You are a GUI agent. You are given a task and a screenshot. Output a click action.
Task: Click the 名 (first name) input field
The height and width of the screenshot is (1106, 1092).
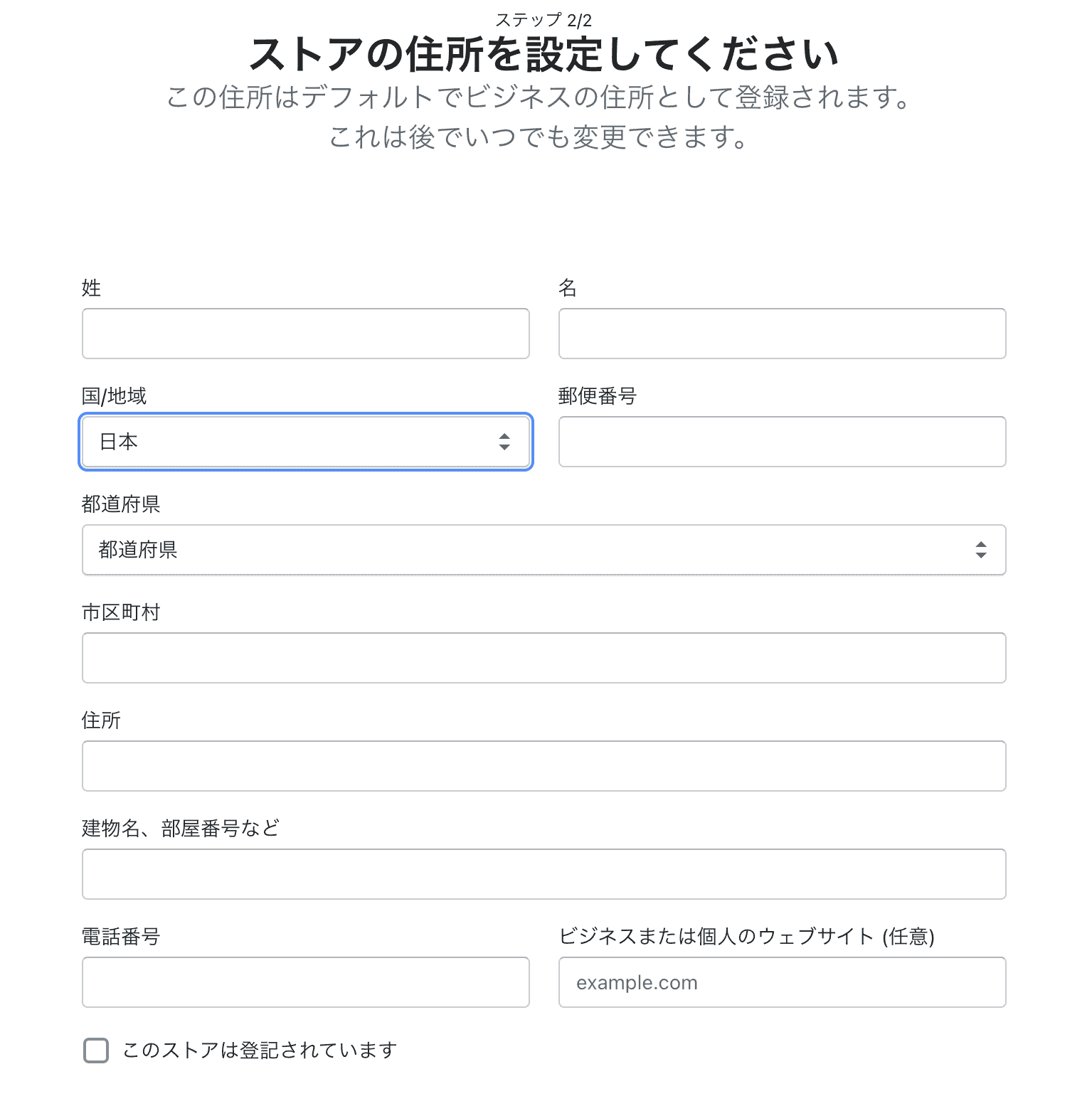(x=782, y=334)
